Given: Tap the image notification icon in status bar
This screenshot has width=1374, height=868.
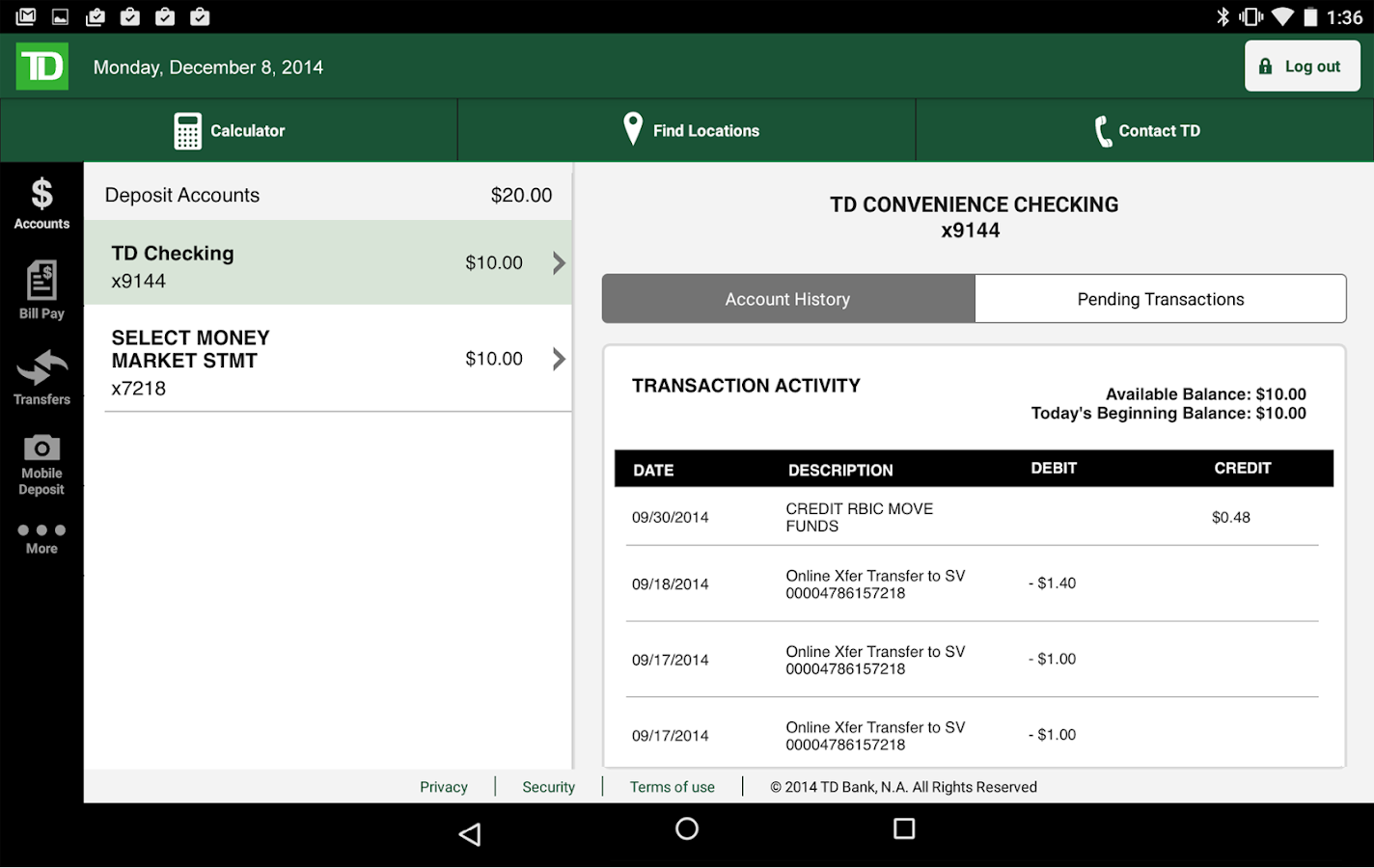Looking at the screenshot, I should pos(60,16).
